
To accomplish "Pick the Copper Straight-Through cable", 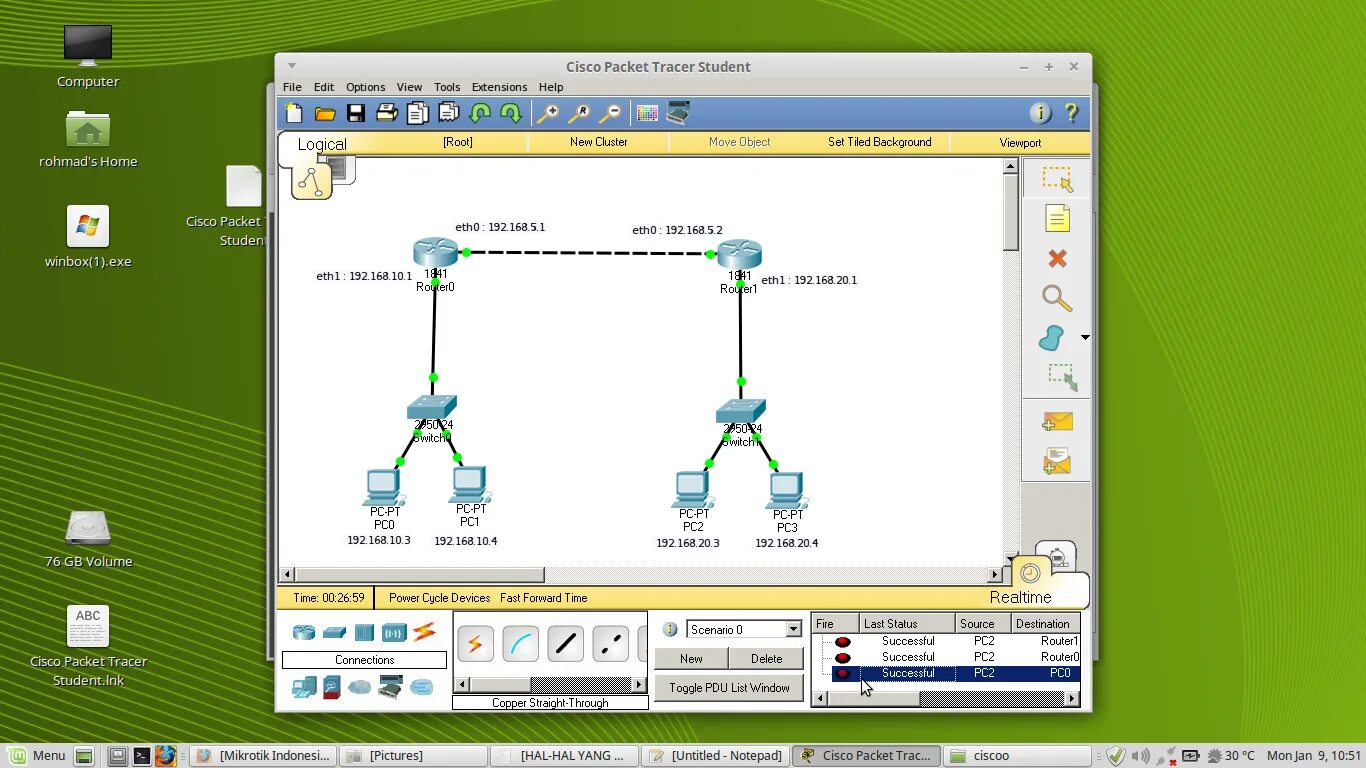I will tap(565, 644).
